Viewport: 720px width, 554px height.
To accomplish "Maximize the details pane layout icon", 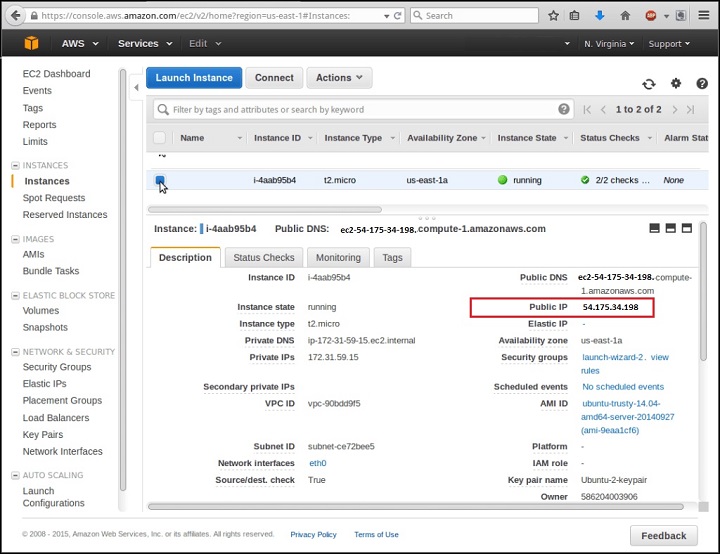I will (686, 228).
